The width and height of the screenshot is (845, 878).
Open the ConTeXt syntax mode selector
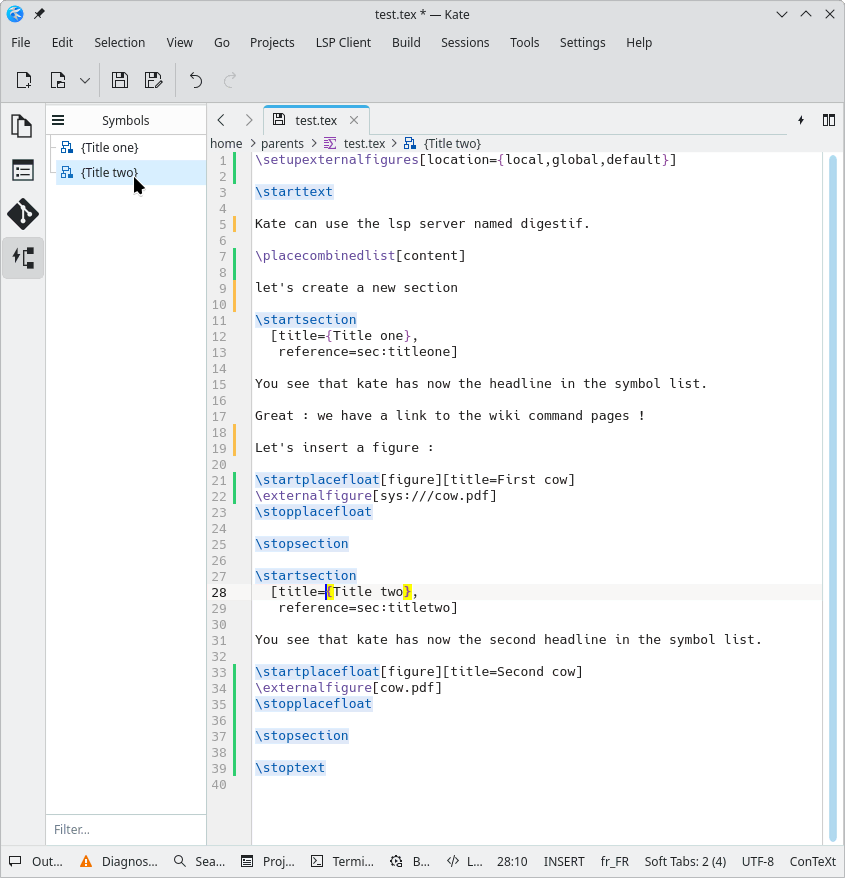(812, 861)
